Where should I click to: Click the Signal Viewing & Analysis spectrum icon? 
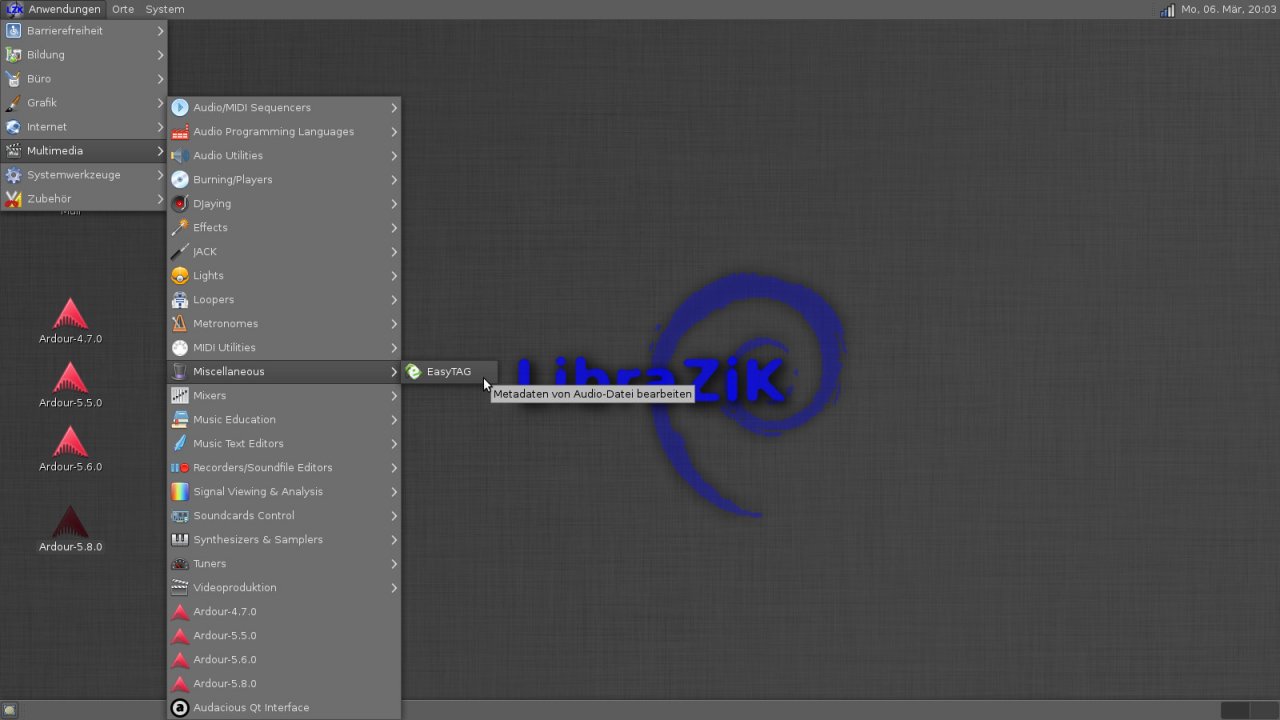click(x=180, y=491)
